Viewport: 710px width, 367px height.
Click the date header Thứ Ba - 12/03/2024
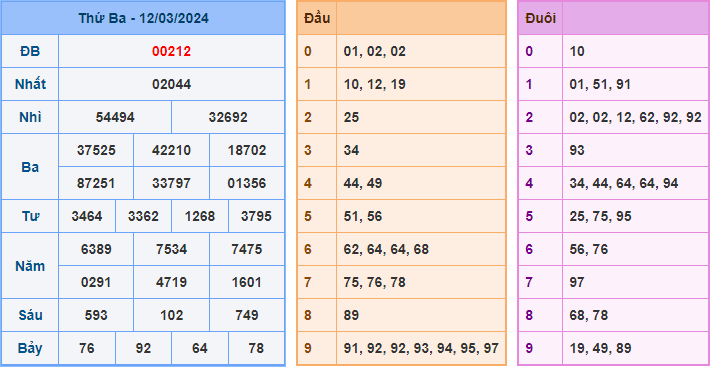tap(144, 19)
